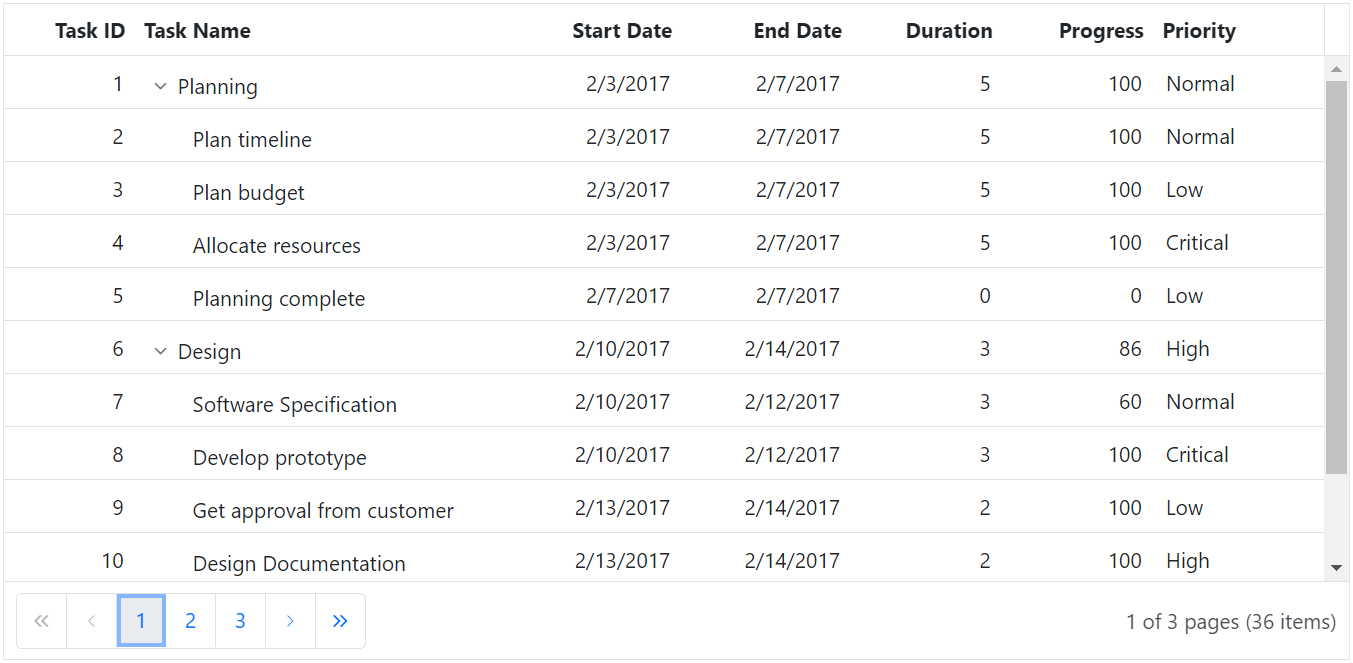Jump to the last page with the double-right-arrow icon
1353x663 pixels.
tap(340, 620)
